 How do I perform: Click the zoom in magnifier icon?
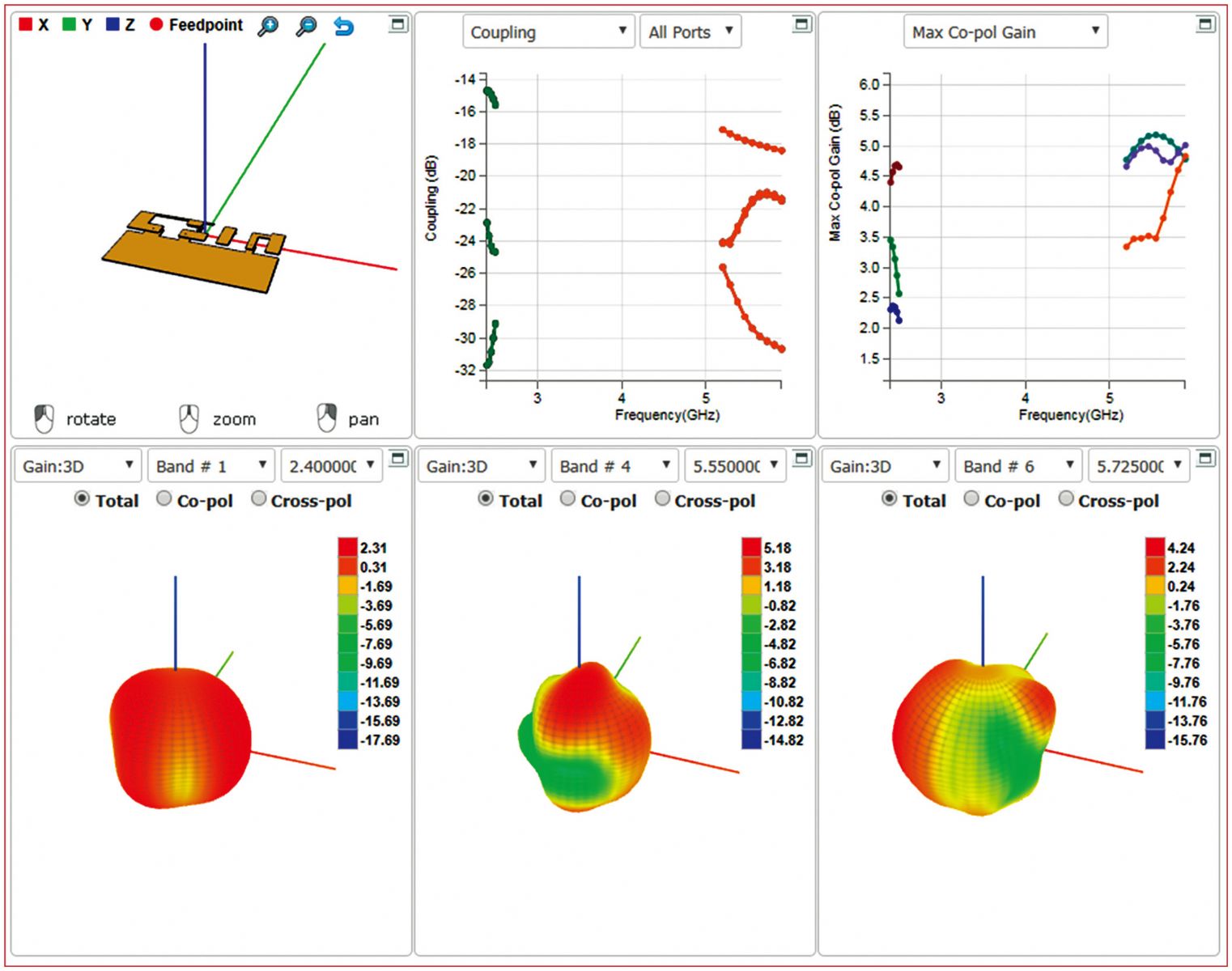pyautogui.click(x=268, y=26)
